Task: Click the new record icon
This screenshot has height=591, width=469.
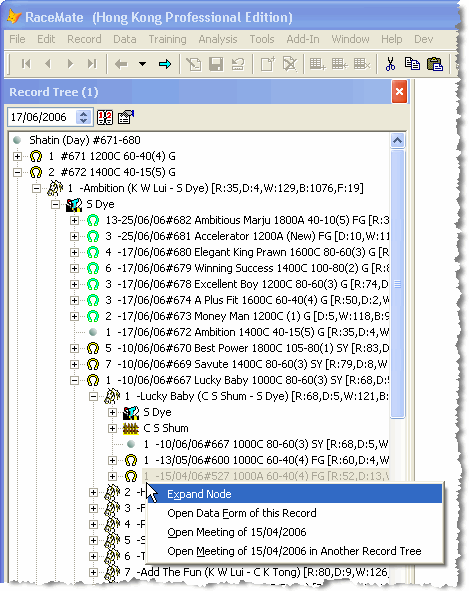Action: 268,64
